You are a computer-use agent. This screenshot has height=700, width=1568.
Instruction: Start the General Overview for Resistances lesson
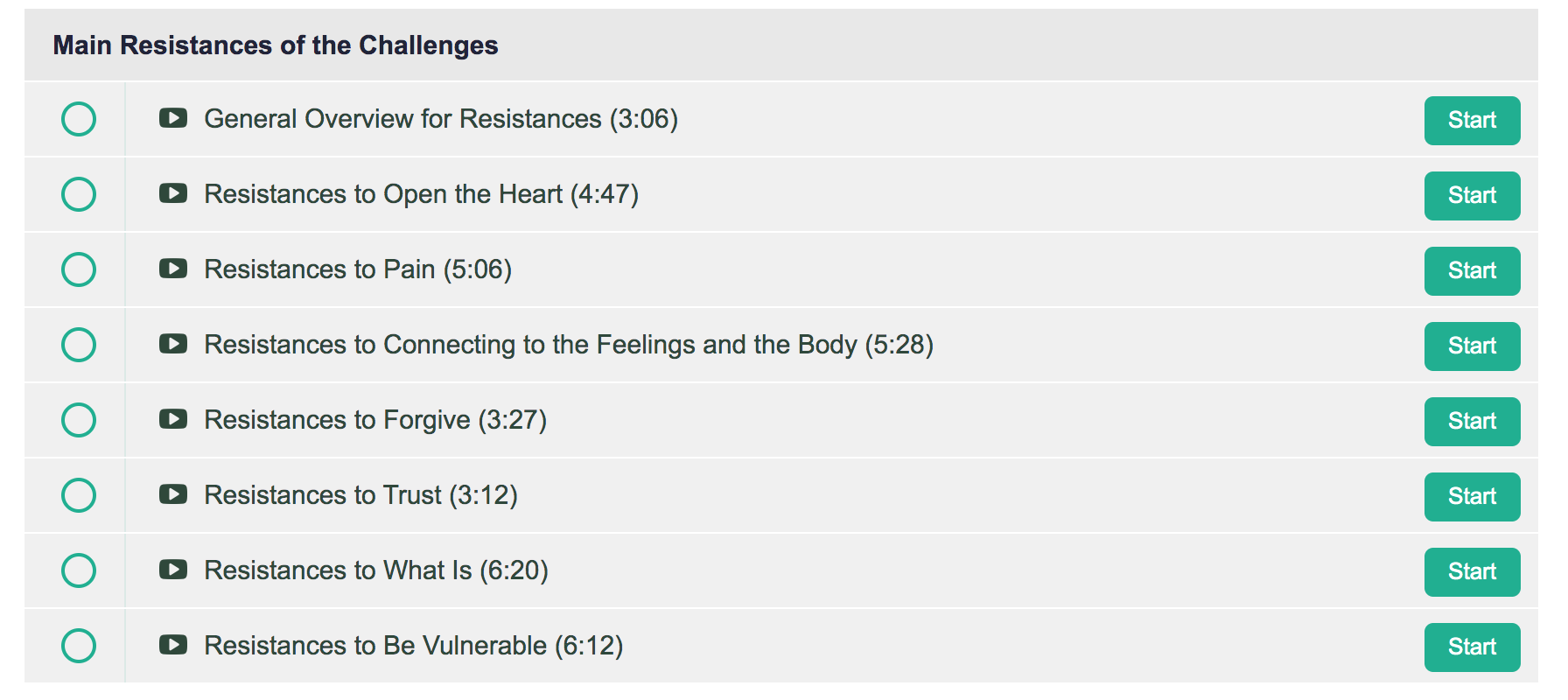pos(1472,121)
